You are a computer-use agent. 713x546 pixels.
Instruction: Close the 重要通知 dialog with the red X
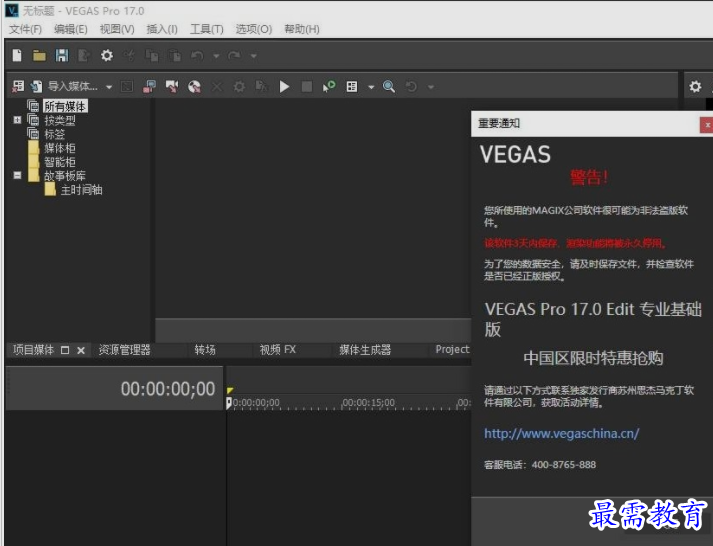tap(707, 125)
